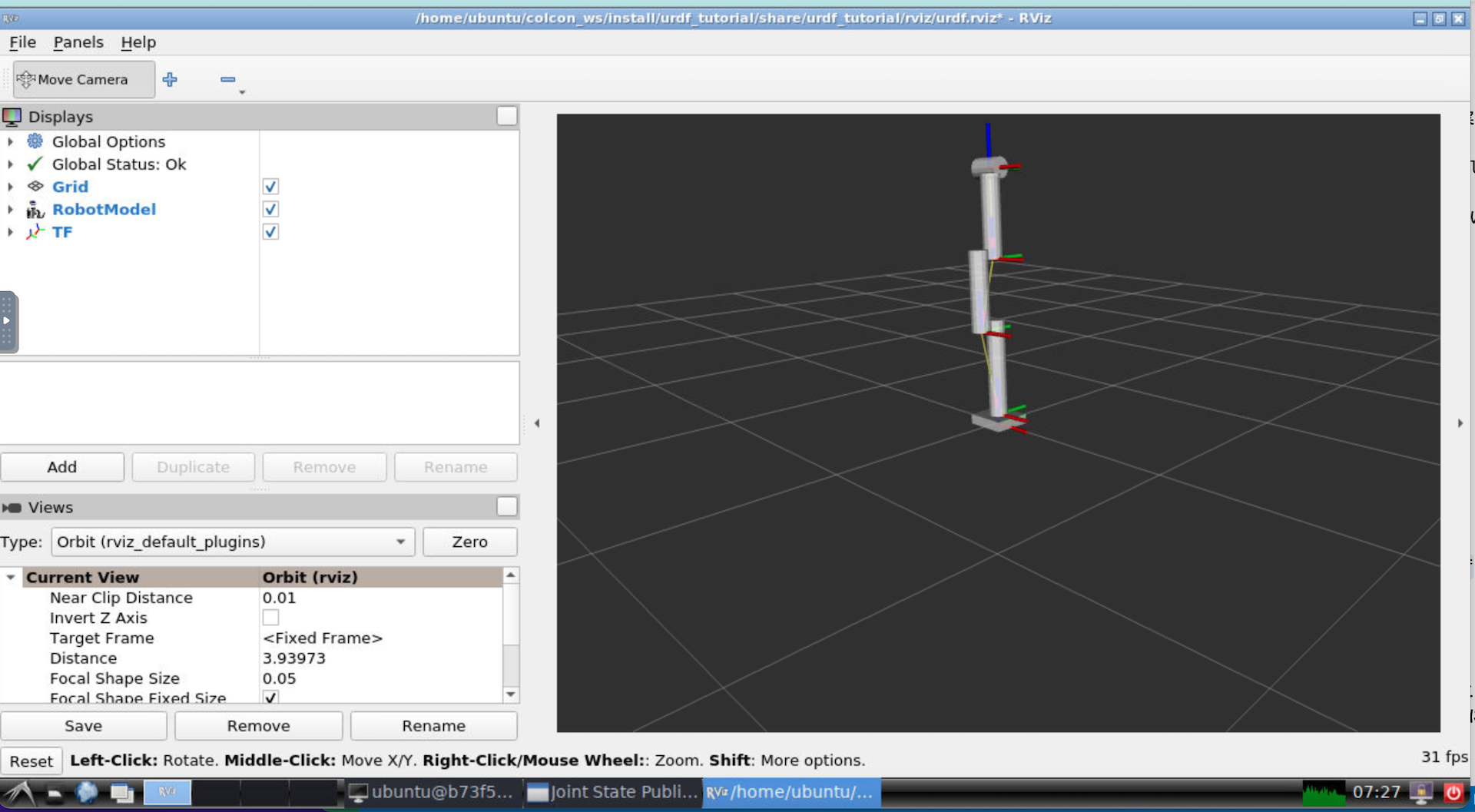1475x812 pixels.
Task: Open the view Type combo box
Action: 233,542
